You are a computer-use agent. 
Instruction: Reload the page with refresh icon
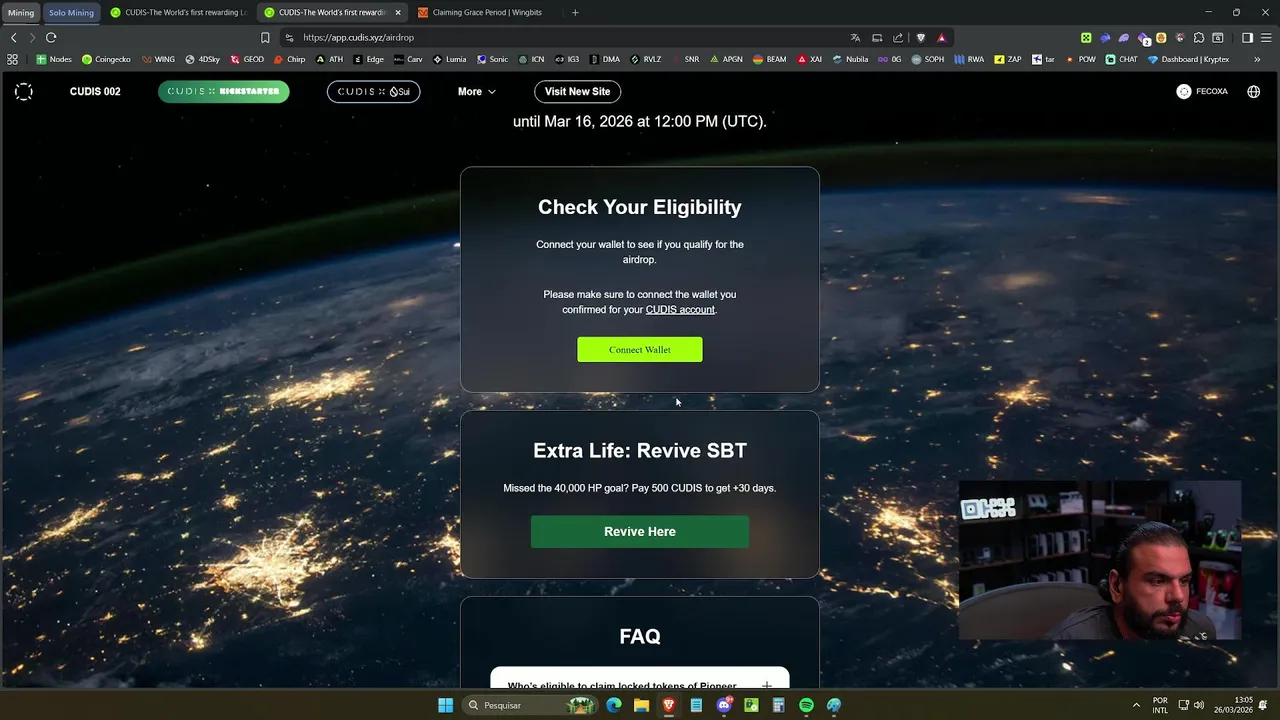tap(51, 37)
